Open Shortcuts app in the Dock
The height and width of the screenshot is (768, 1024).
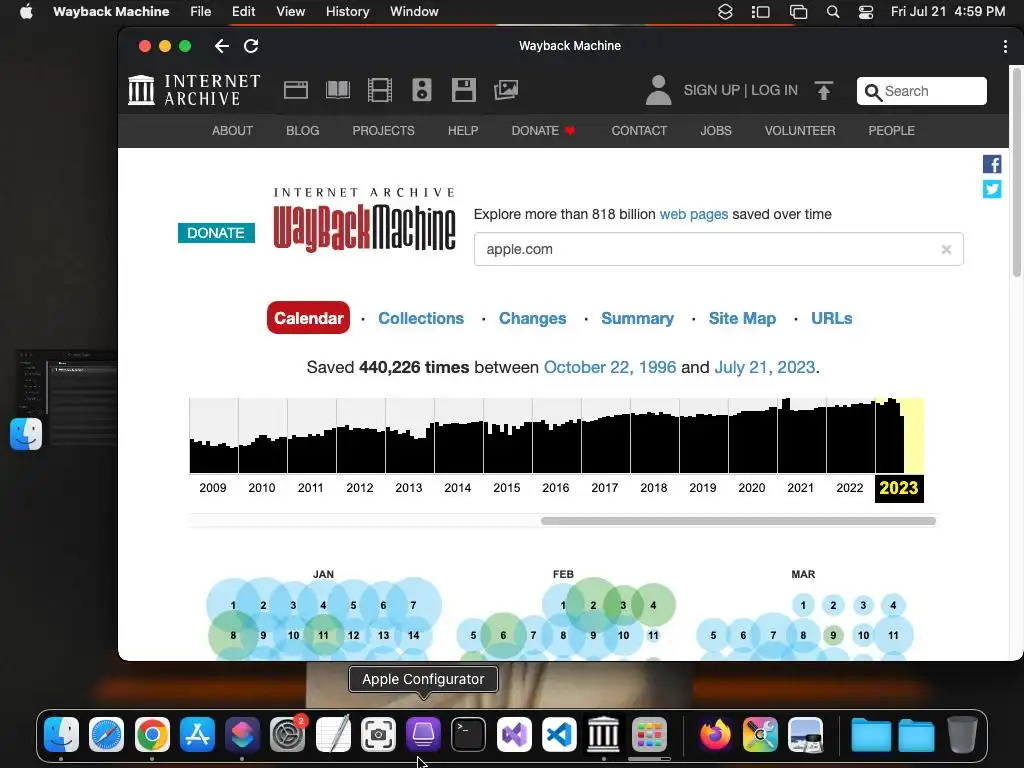[x=242, y=735]
